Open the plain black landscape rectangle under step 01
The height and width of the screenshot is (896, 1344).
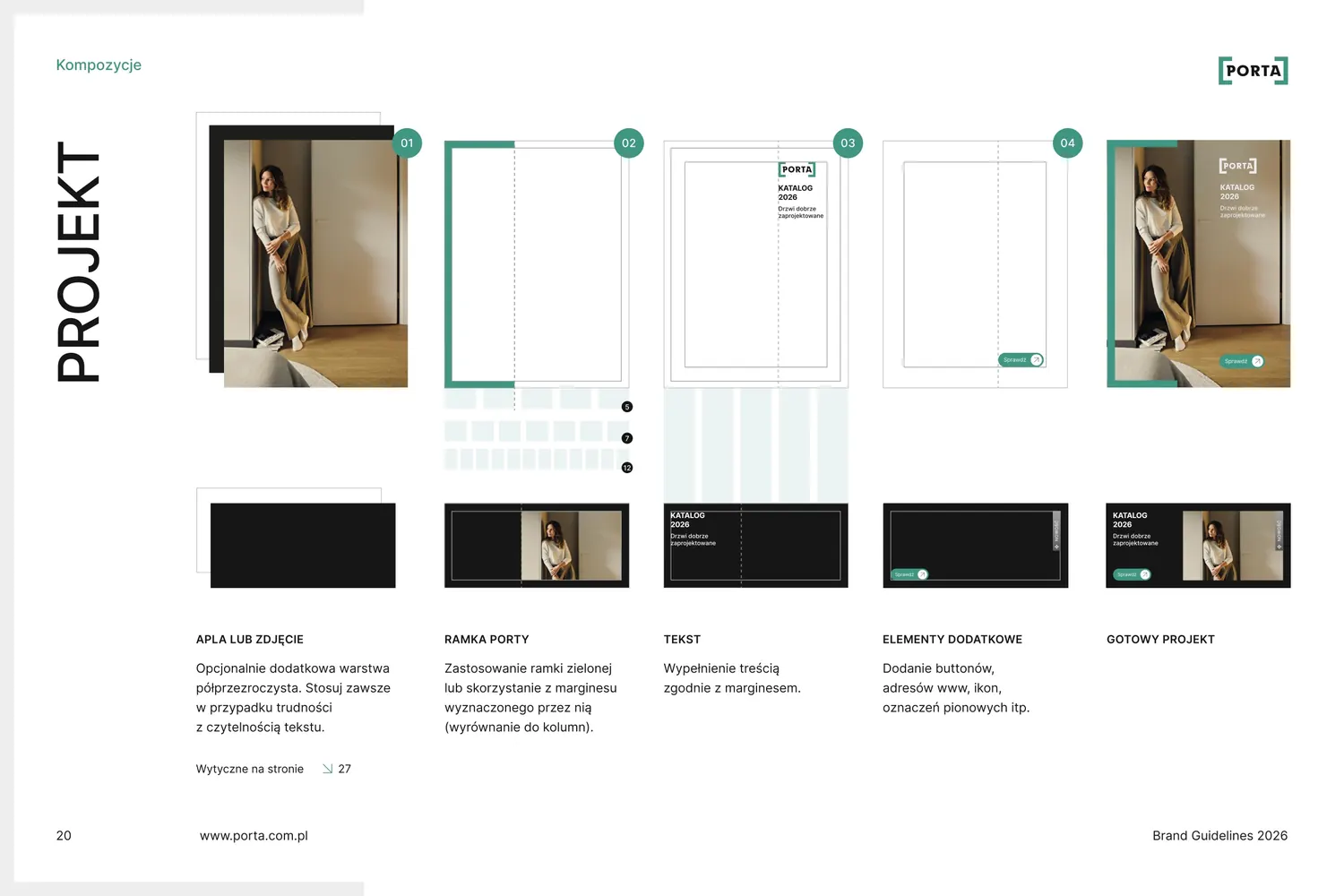click(303, 546)
